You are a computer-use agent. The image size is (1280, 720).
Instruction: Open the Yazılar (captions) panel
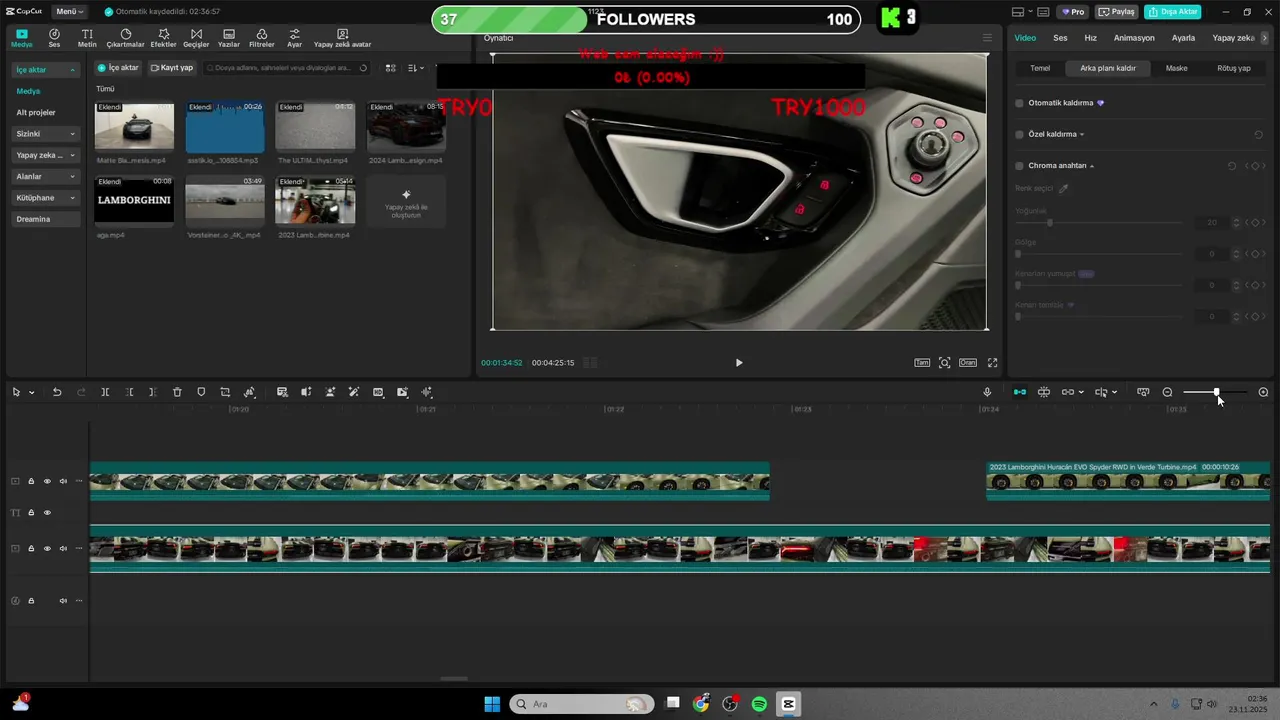[229, 38]
